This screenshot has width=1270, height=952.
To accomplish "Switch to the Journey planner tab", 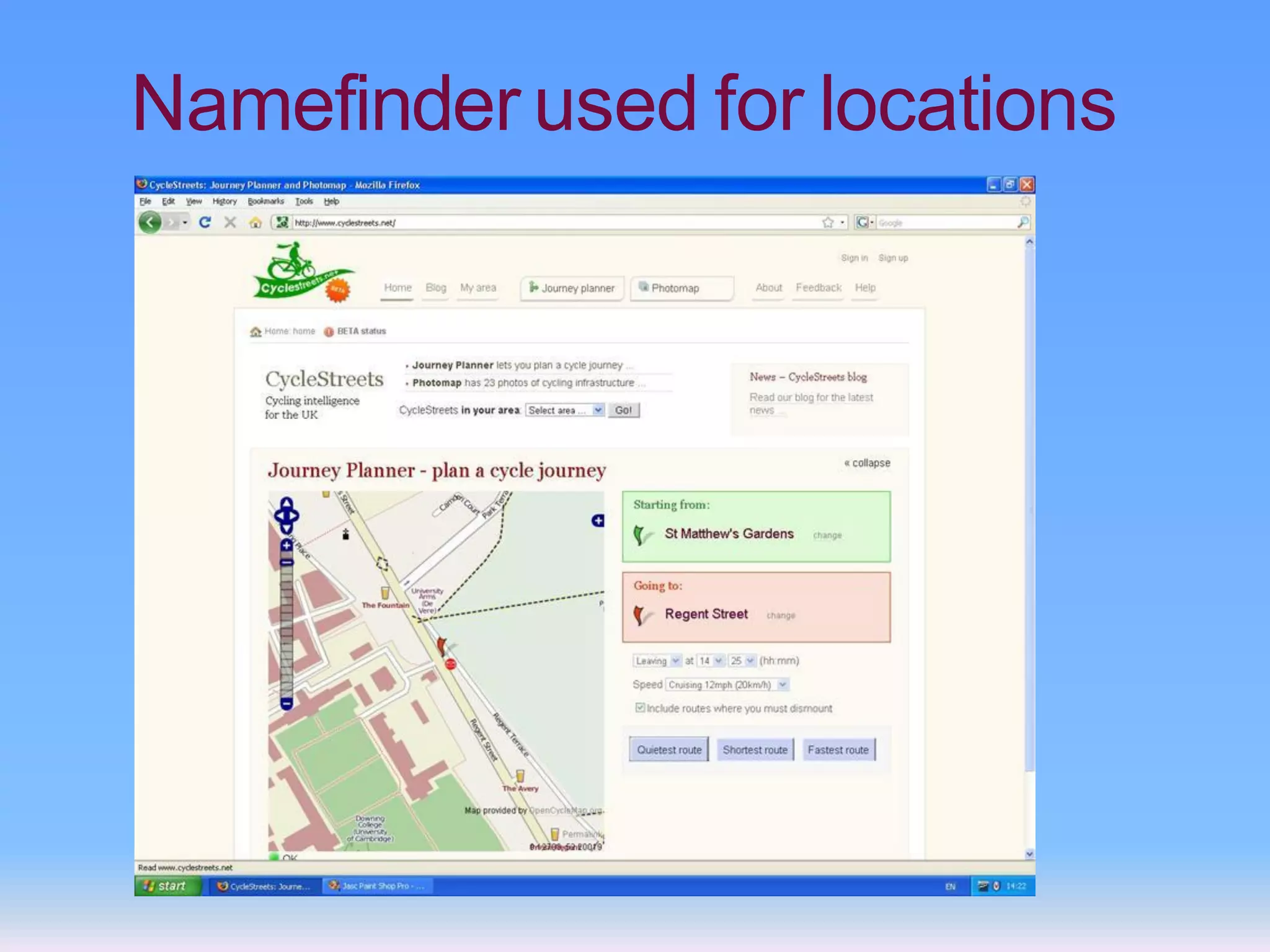I will point(572,288).
